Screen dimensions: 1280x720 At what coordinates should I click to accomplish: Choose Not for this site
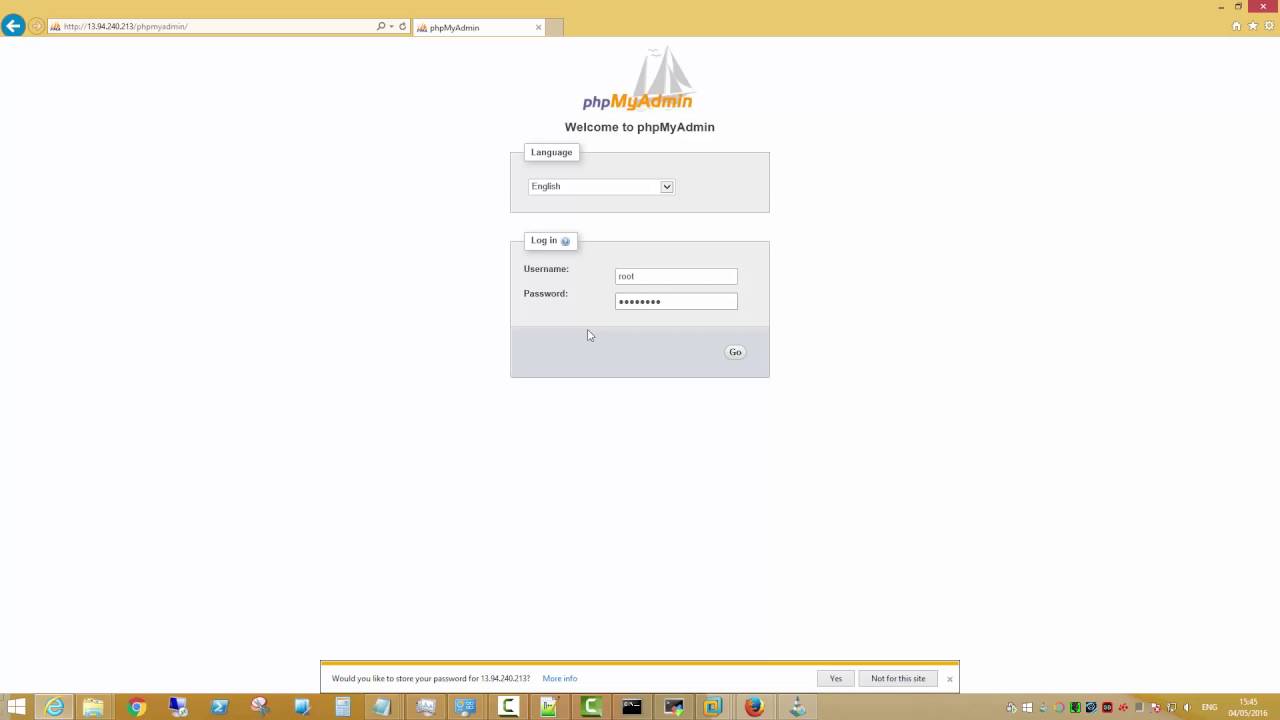[x=898, y=678]
